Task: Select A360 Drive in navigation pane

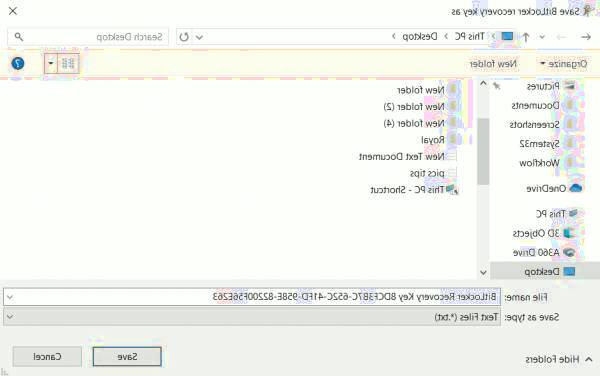Action: 544,252
